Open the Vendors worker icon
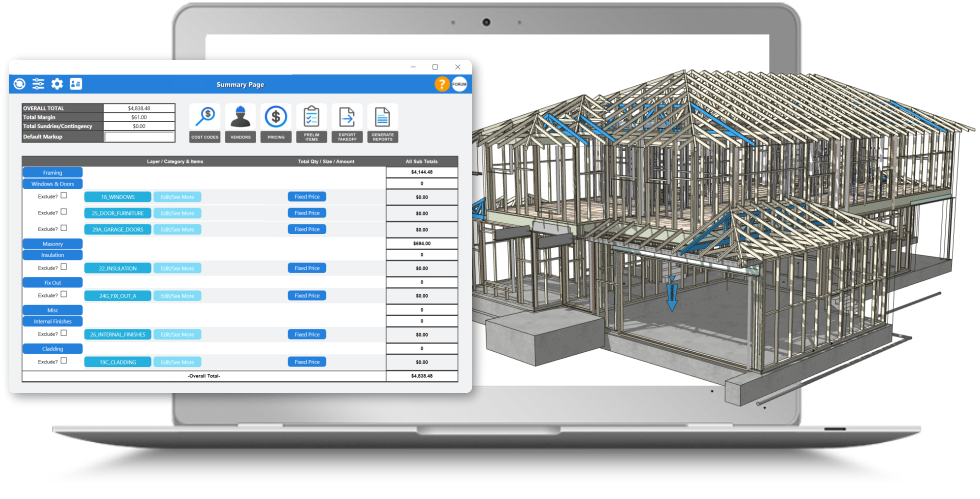This screenshot has height=499, width=980. tap(240, 116)
